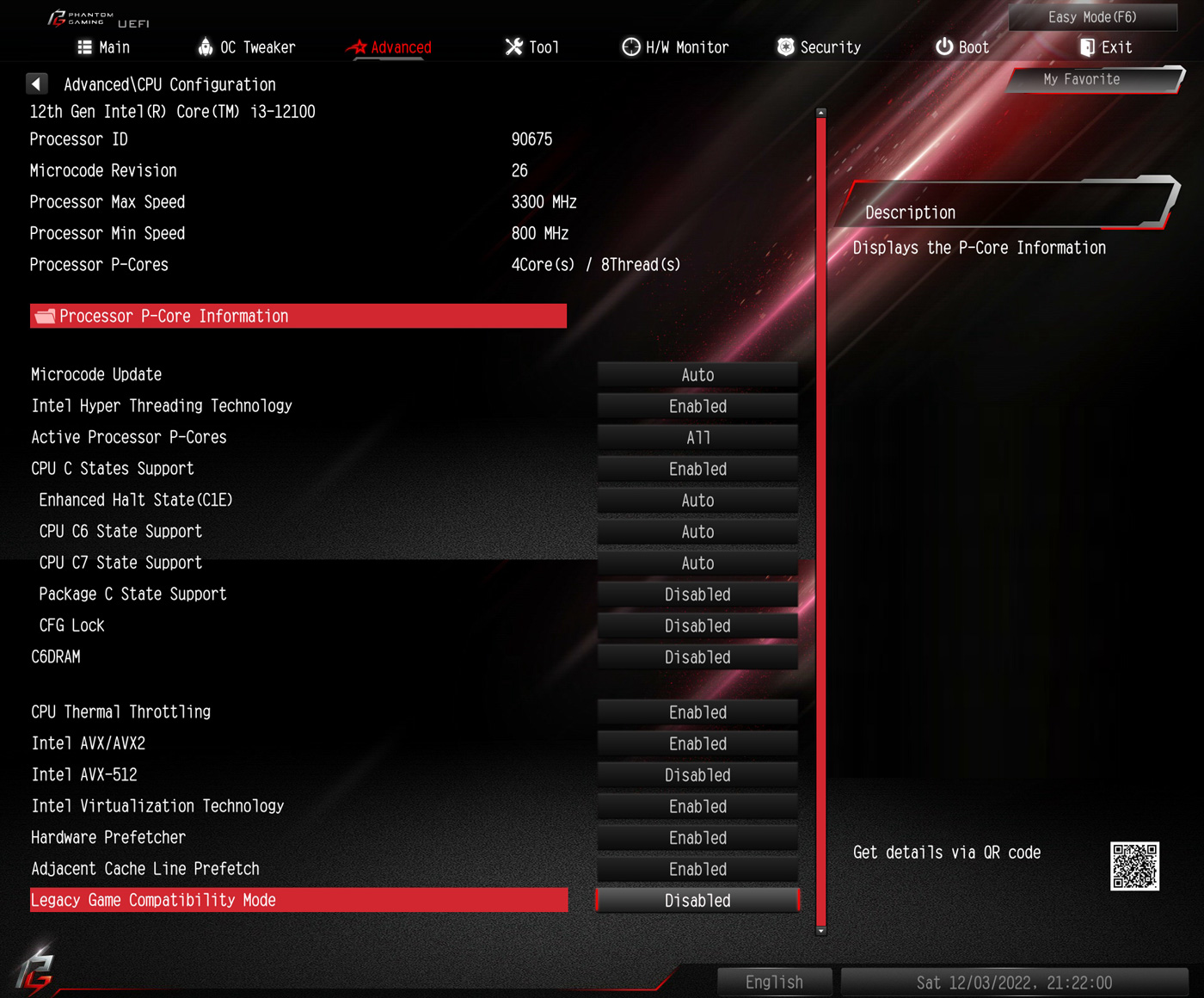This screenshot has height=998, width=1204.
Task: Select the Hardware Prefetcher label
Action: point(108,837)
